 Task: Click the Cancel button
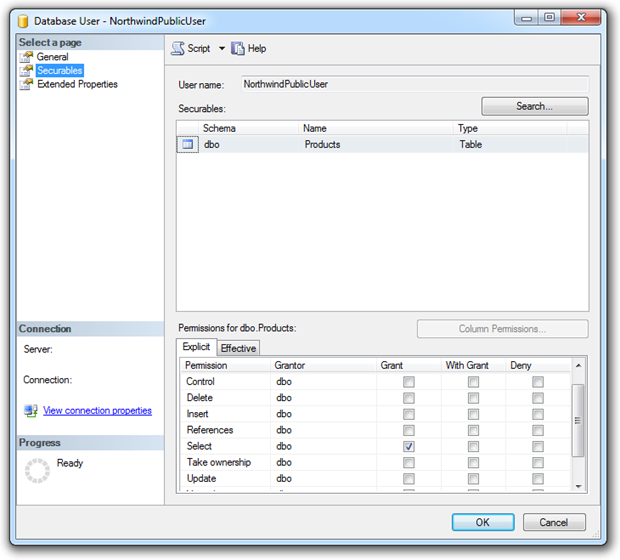(554, 522)
